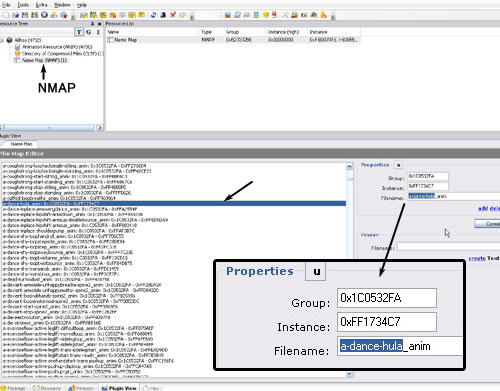Click the Instance input field in Properties
This screenshot has width=500, height=391.
428,186
